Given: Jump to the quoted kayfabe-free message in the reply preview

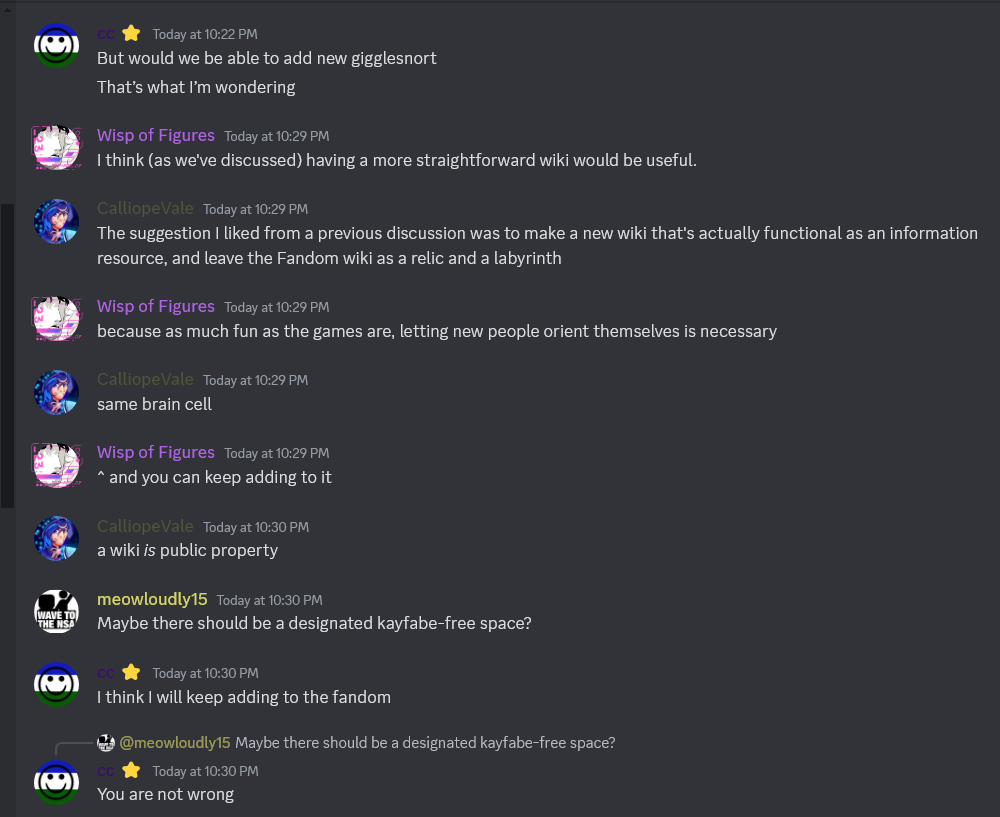Looking at the screenshot, I should 425,742.
